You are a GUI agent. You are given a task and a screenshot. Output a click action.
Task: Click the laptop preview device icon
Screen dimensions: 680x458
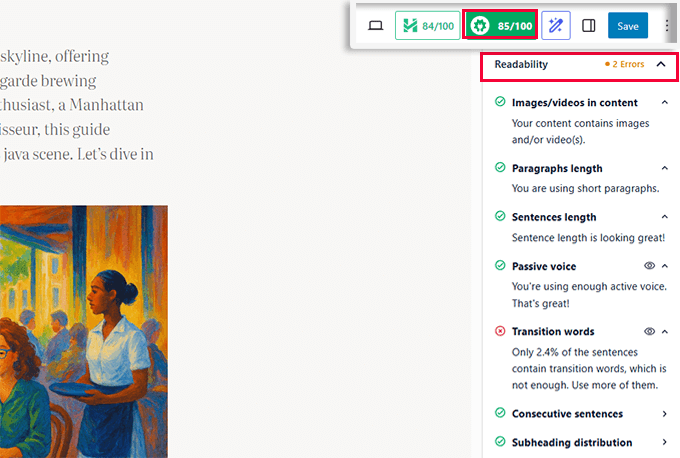[376, 26]
